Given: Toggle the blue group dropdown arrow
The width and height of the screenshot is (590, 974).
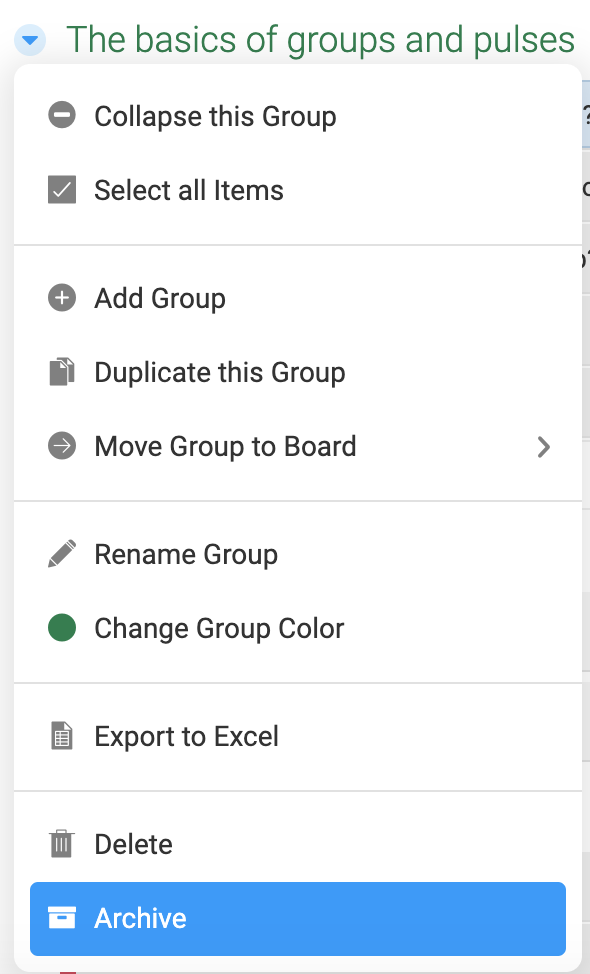Looking at the screenshot, I should pyautogui.click(x=30, y=40).
